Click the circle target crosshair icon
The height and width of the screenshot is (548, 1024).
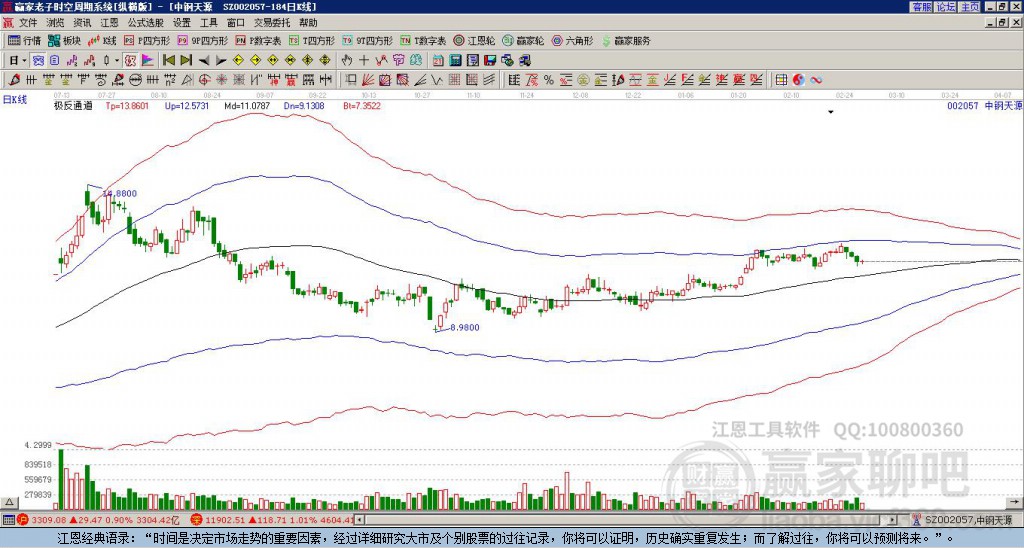tap(204, 80)
